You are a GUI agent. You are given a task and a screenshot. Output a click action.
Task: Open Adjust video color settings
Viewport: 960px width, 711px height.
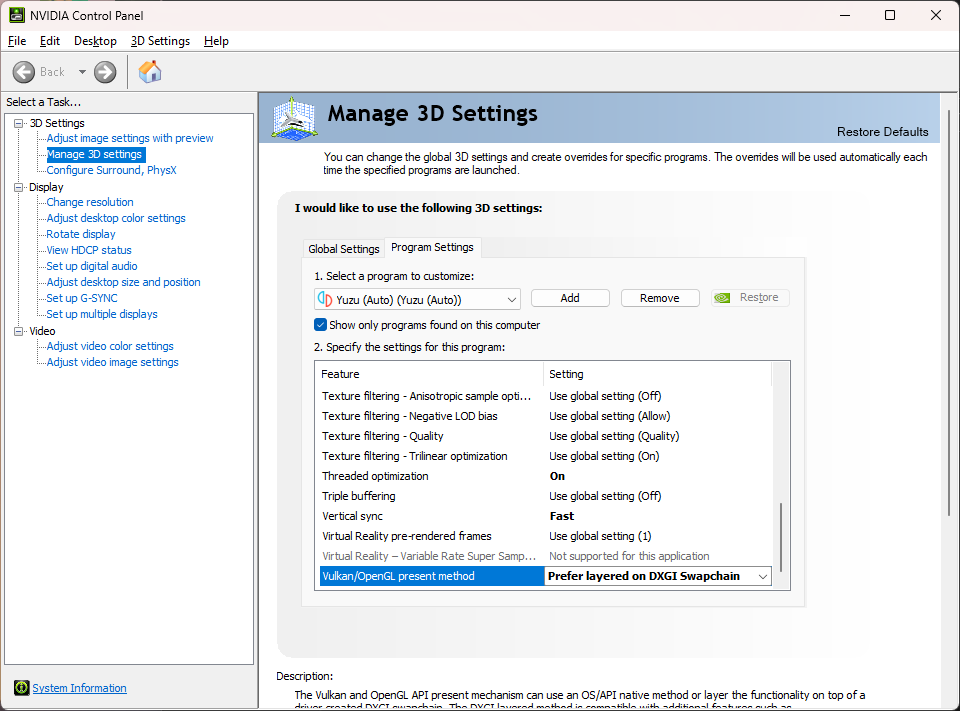click(x=110, y=346)
